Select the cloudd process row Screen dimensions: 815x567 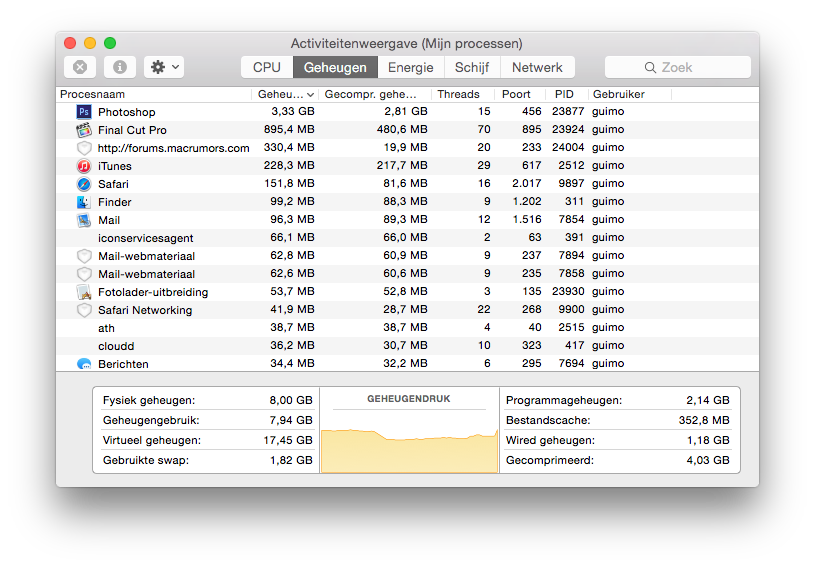click(x=408, y=346)
